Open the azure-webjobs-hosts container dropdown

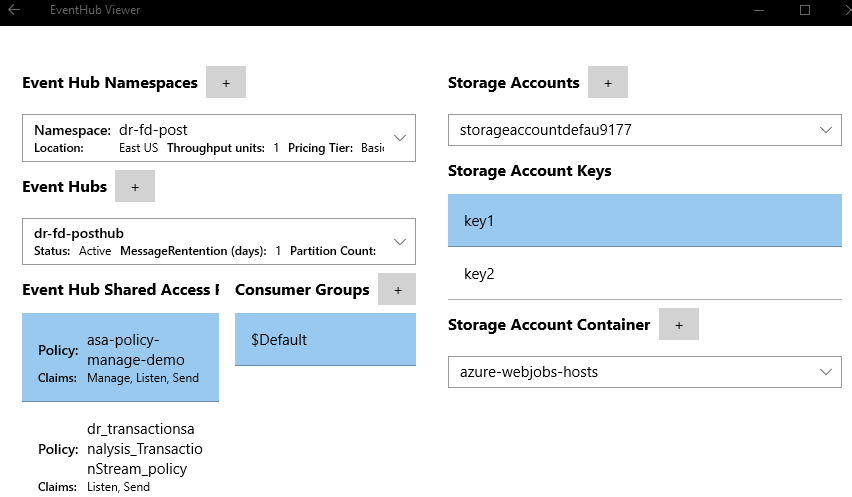644,372
